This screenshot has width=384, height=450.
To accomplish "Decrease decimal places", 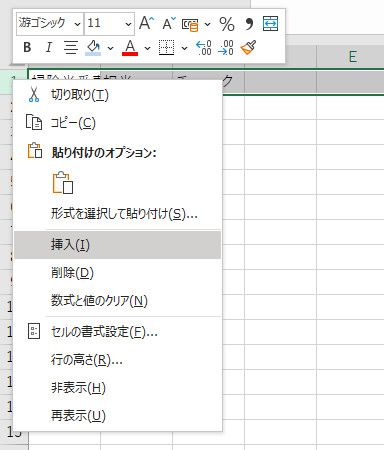I will tap(226, 48).
